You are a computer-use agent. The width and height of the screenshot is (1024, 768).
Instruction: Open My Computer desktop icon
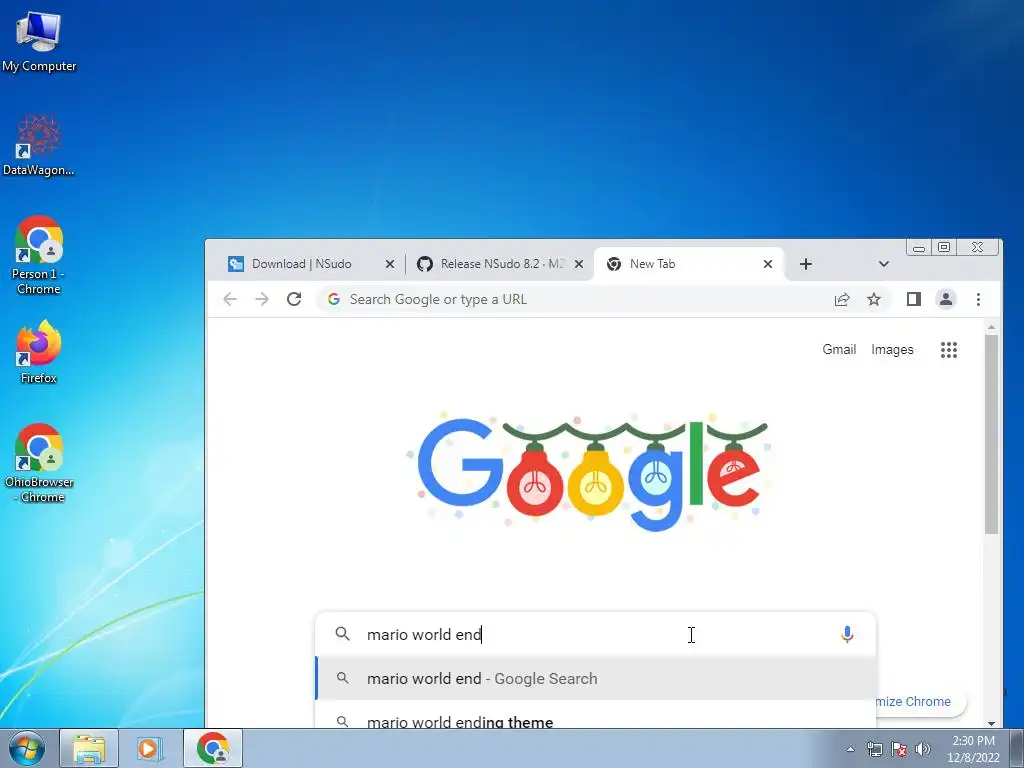39,42
